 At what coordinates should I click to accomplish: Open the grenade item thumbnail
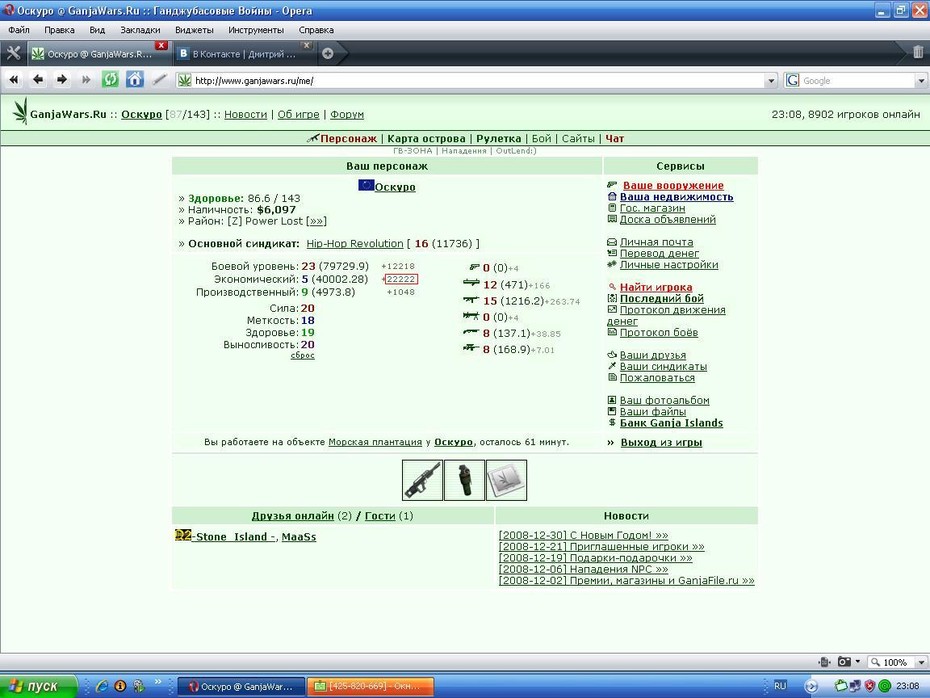(464, 480)
